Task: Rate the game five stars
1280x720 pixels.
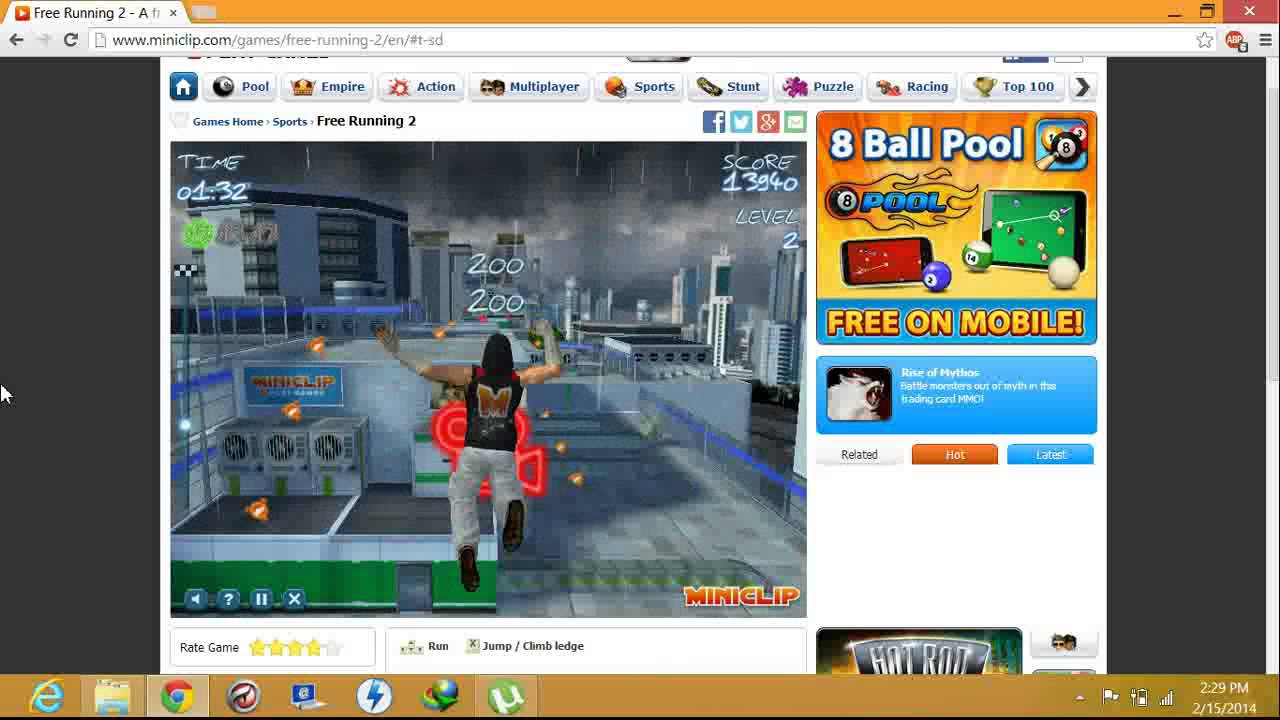Action: coord(333,647)
